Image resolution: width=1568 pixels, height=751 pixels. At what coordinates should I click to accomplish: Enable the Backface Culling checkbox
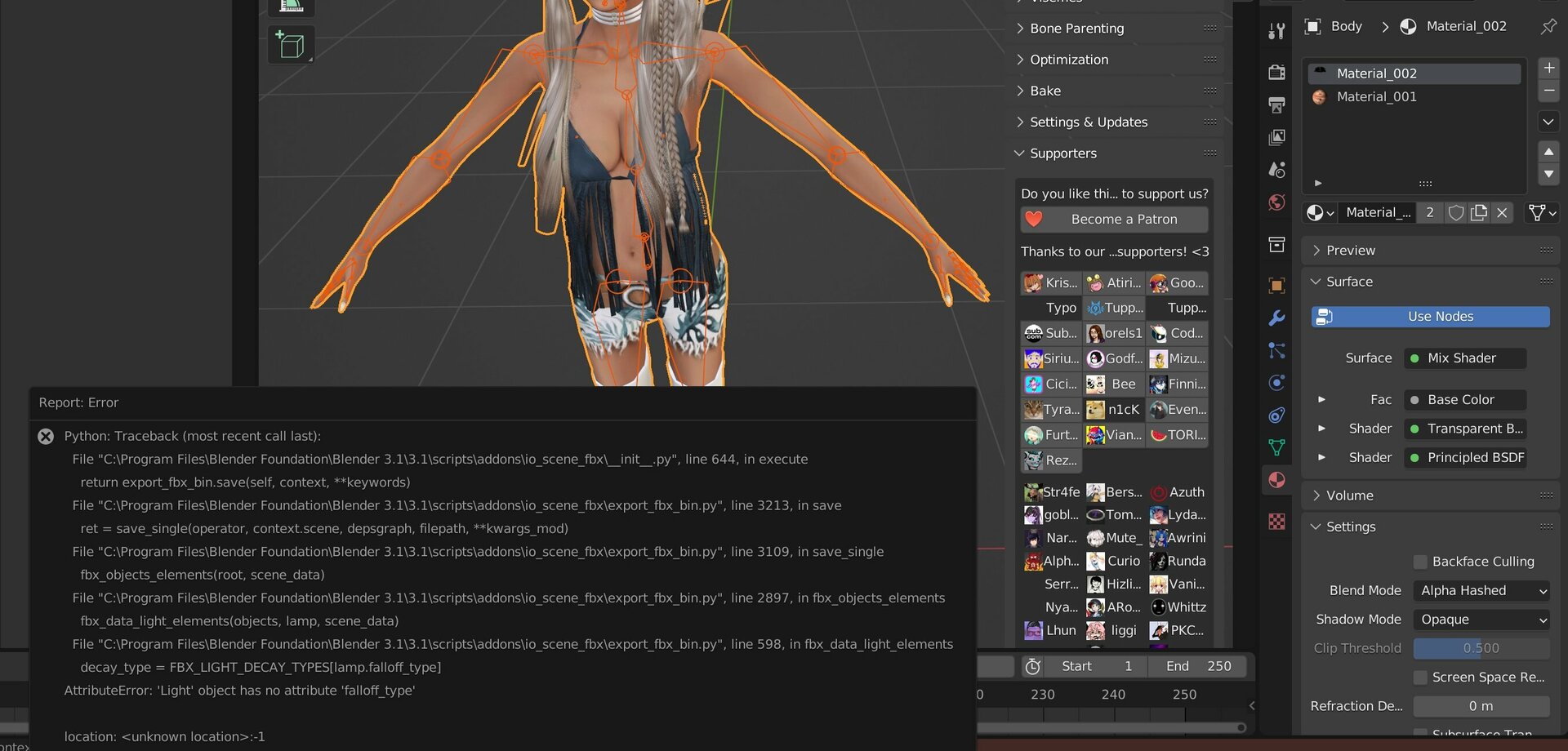pyautogui.click(x=1420, y=562)
